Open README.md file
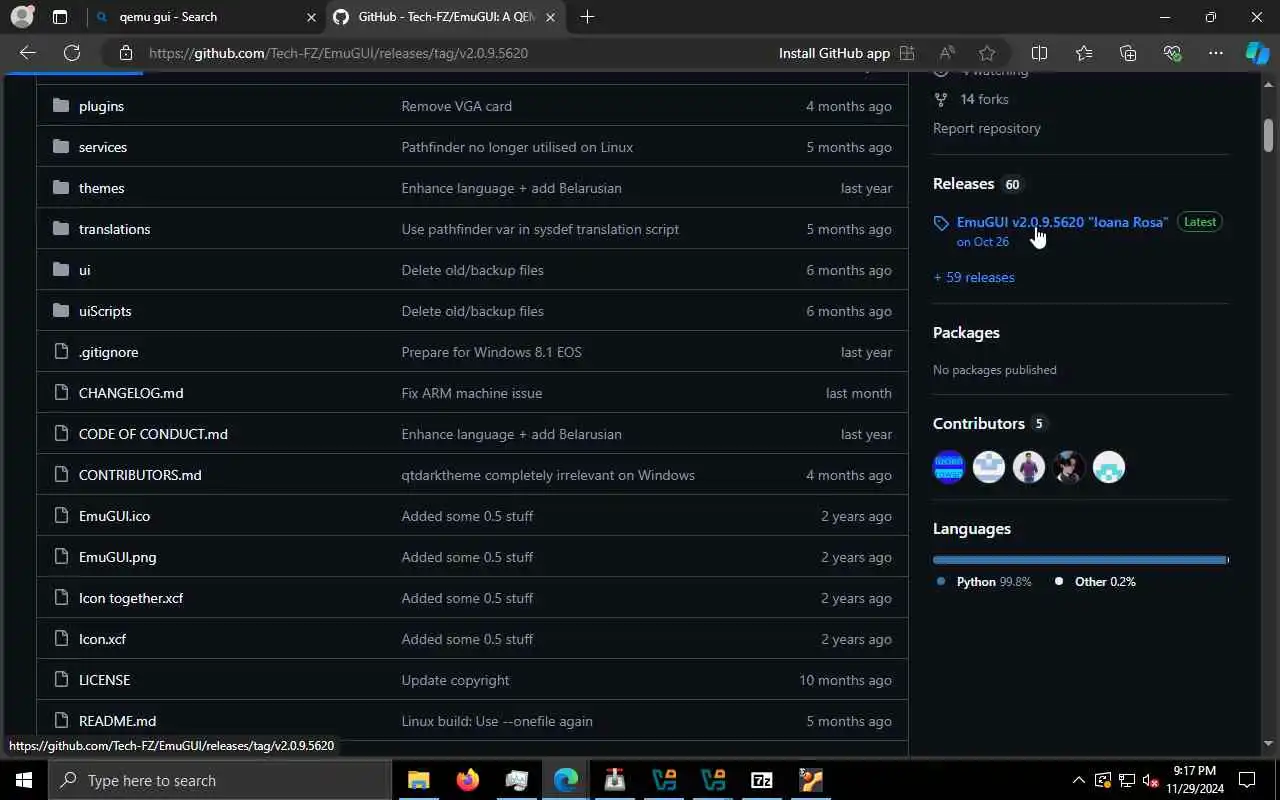The width and height of the screenshot is (1280, 800). (x=117, y=721)
